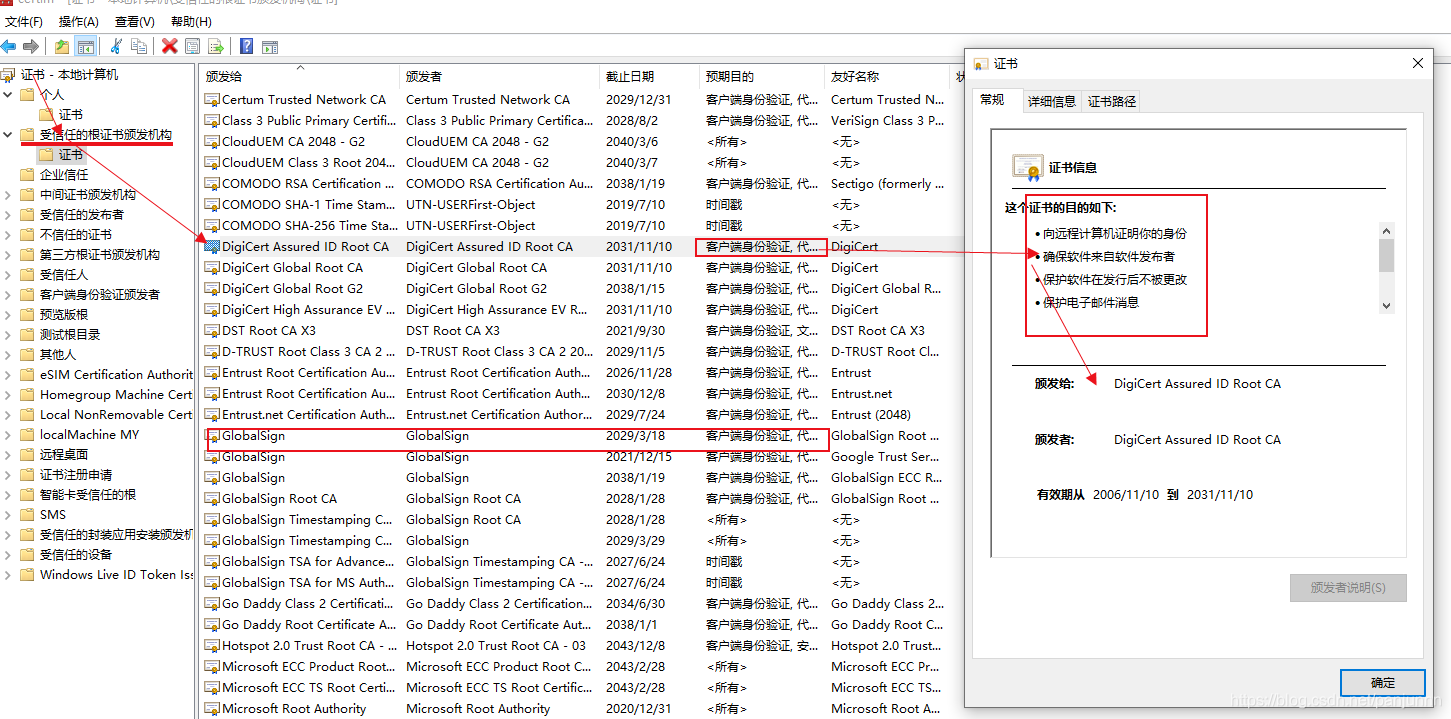Open the 操作(A) menu
The image size is (1451, 719).
click(x=79, y=21)
